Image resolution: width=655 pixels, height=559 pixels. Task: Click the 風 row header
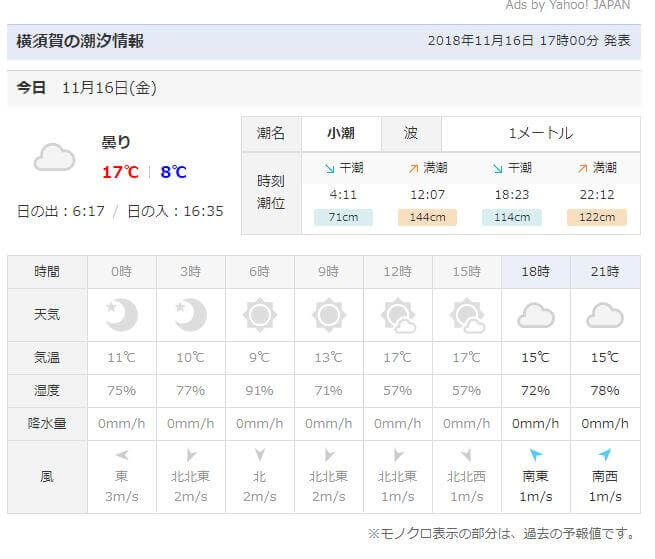[47, 477]
